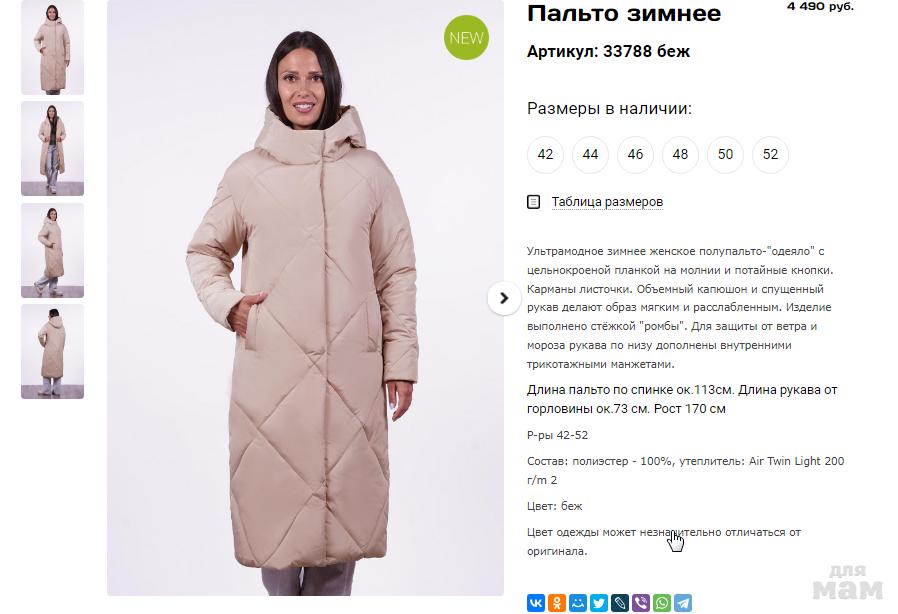
Task: Tweet this product via Twitter icon
Action: click(x=599, y=603)
